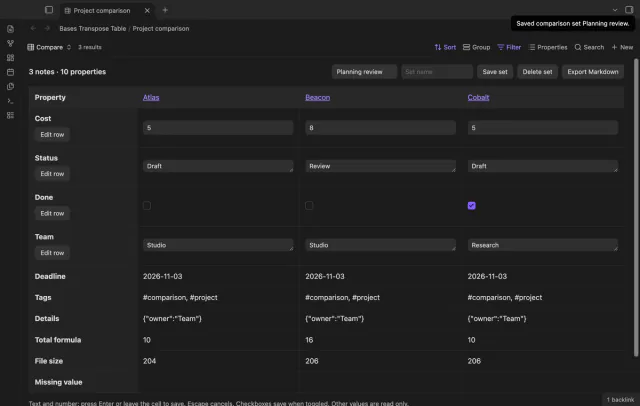Screen dimensions: 640x406
Task: Open today's daily note calendar icon
Action: [11, 72]
